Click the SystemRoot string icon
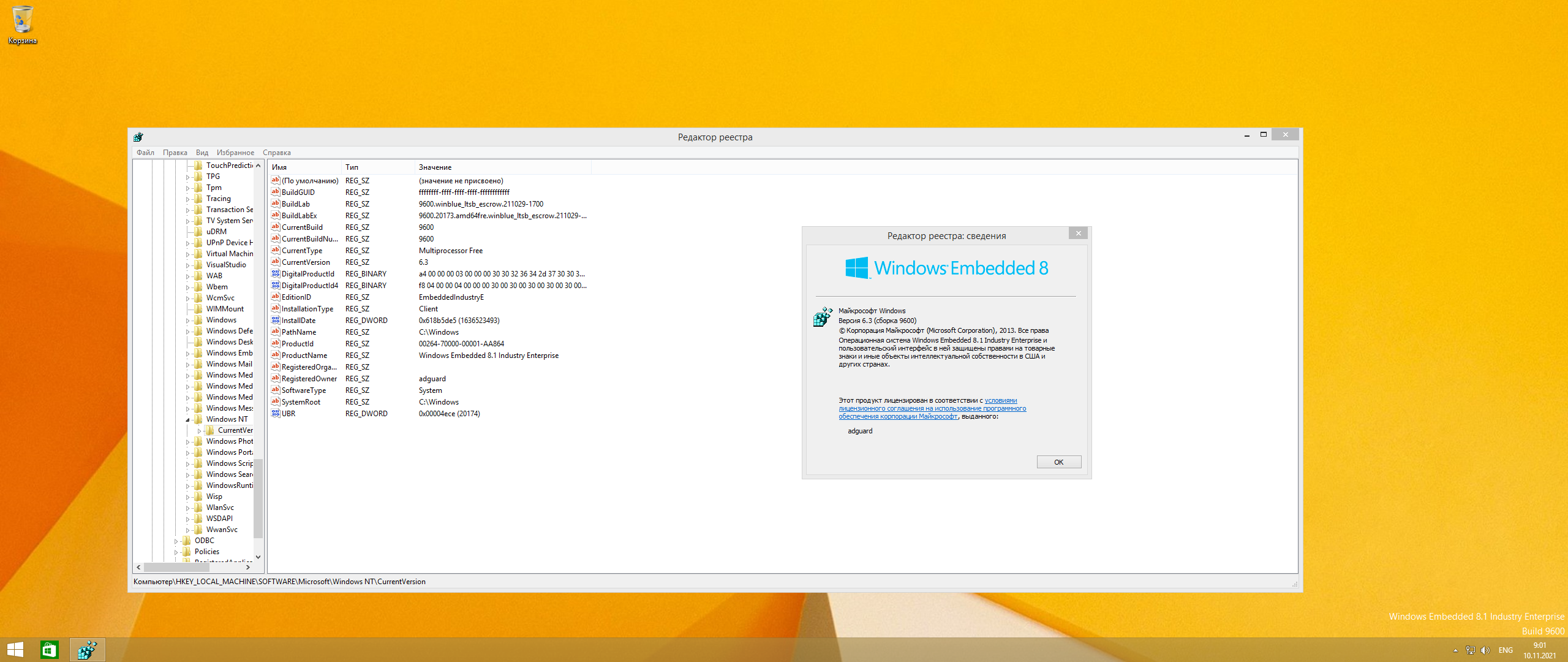 pyautogui.click(x=276, y=402)
